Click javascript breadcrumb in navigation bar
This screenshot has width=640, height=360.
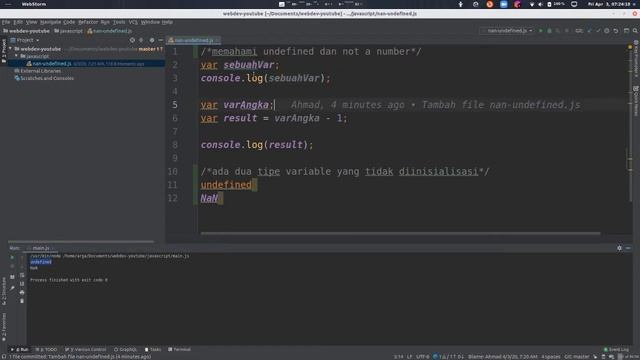tap(68, 31)
